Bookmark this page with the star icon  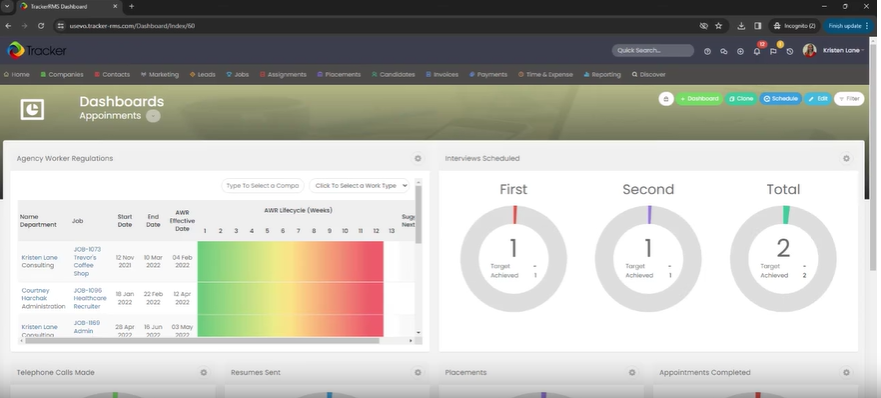[719, 26]
